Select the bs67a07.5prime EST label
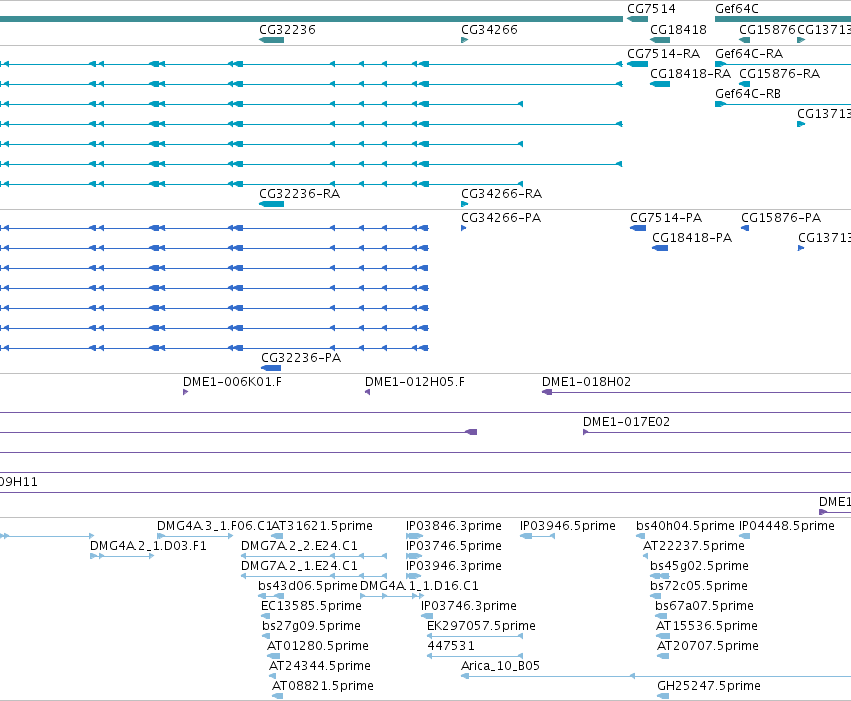This screenshot has height=701, width=851. coord(704,606)
